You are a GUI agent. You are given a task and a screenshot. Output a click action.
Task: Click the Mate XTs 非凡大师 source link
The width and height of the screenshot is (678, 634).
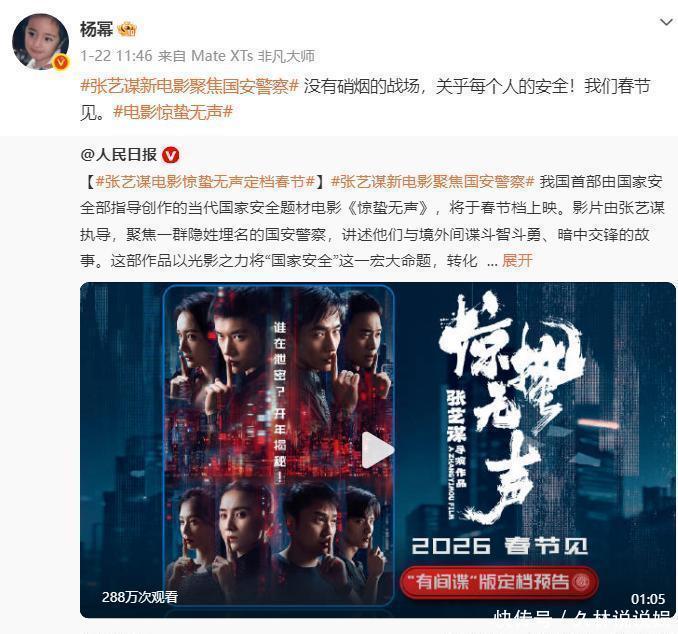(x=253, y=56)
